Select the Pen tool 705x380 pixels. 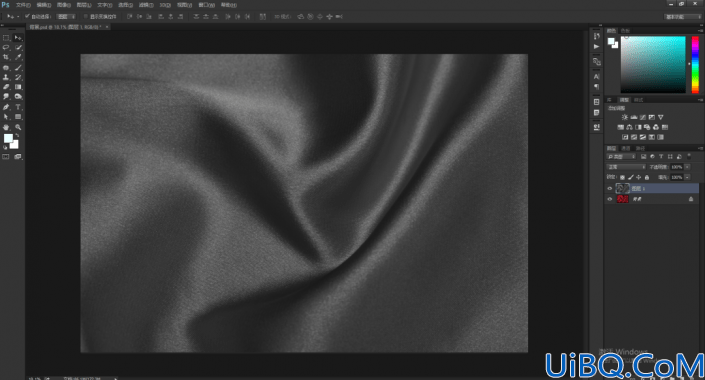coord(6,107)
